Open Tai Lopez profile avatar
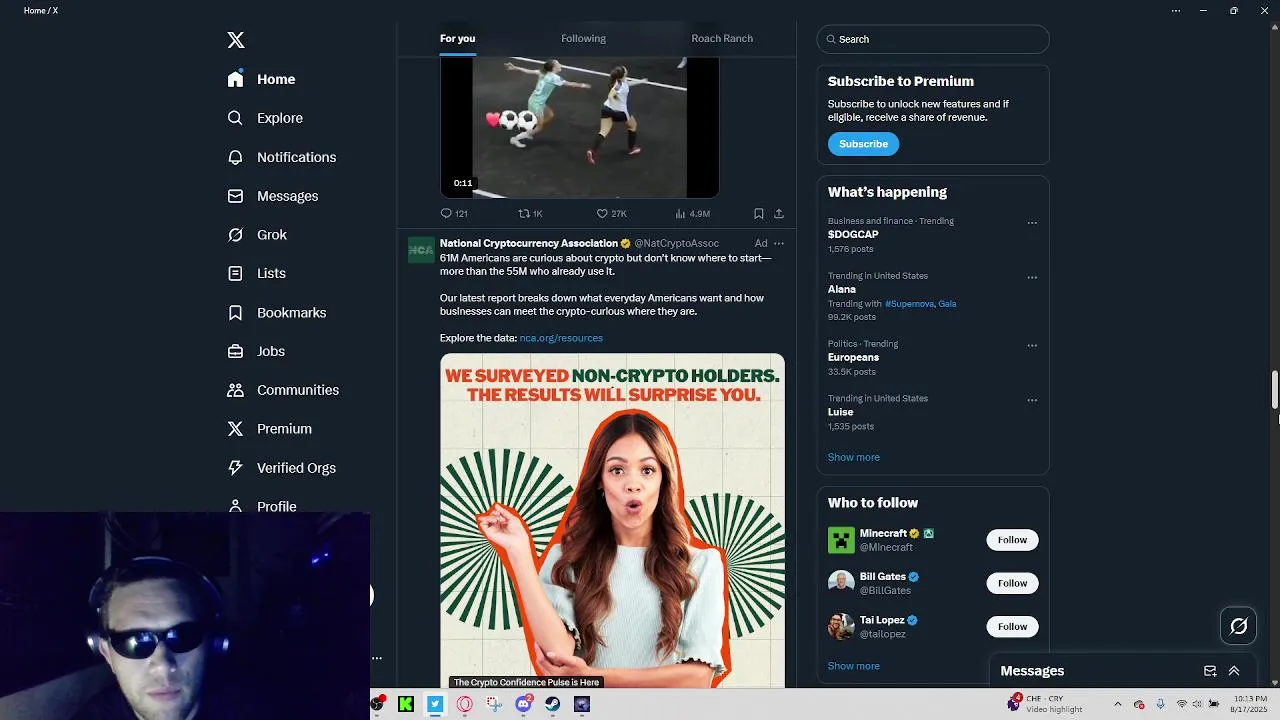 [841, 627]
